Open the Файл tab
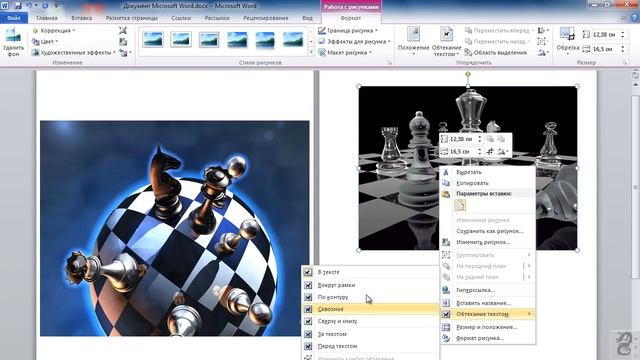 click(x=14, y=18)
